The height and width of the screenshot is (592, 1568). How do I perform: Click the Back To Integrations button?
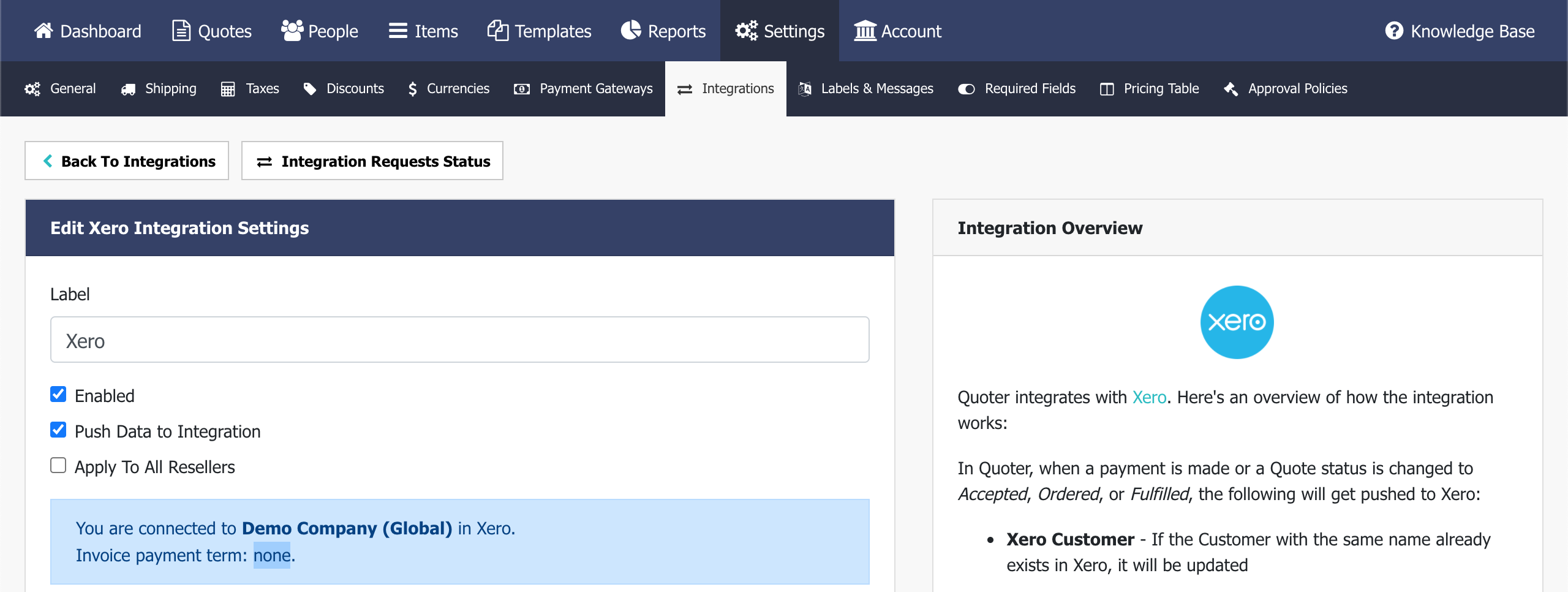click(127, 161)
